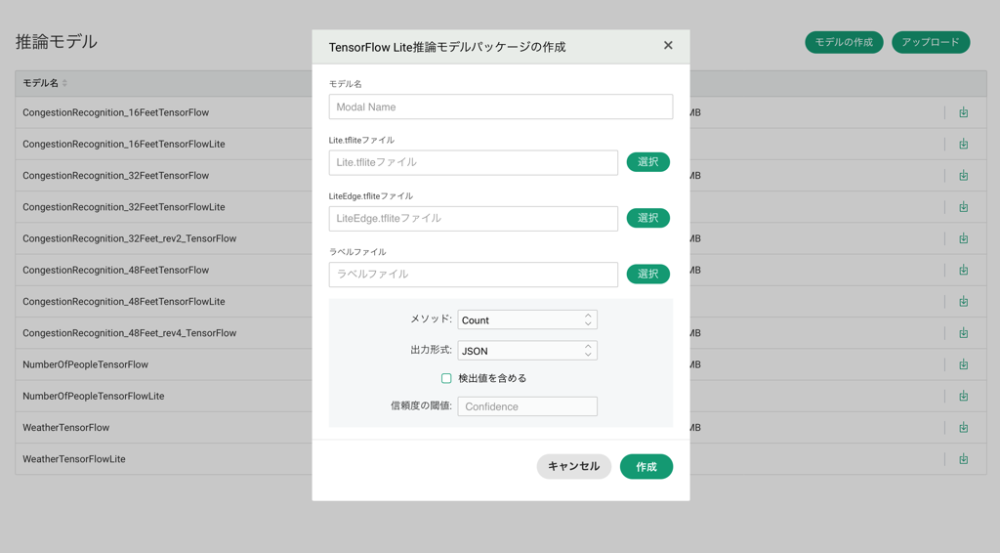
Task: Download CongestionRecognition_16FeetTensorFlowLite model icon
Action: point(963,144)
